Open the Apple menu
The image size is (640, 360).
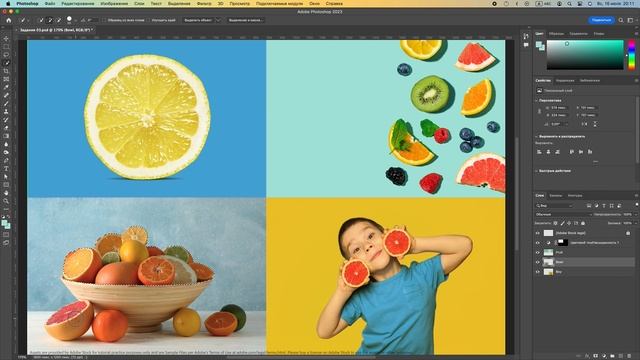[x=8, y=3]
